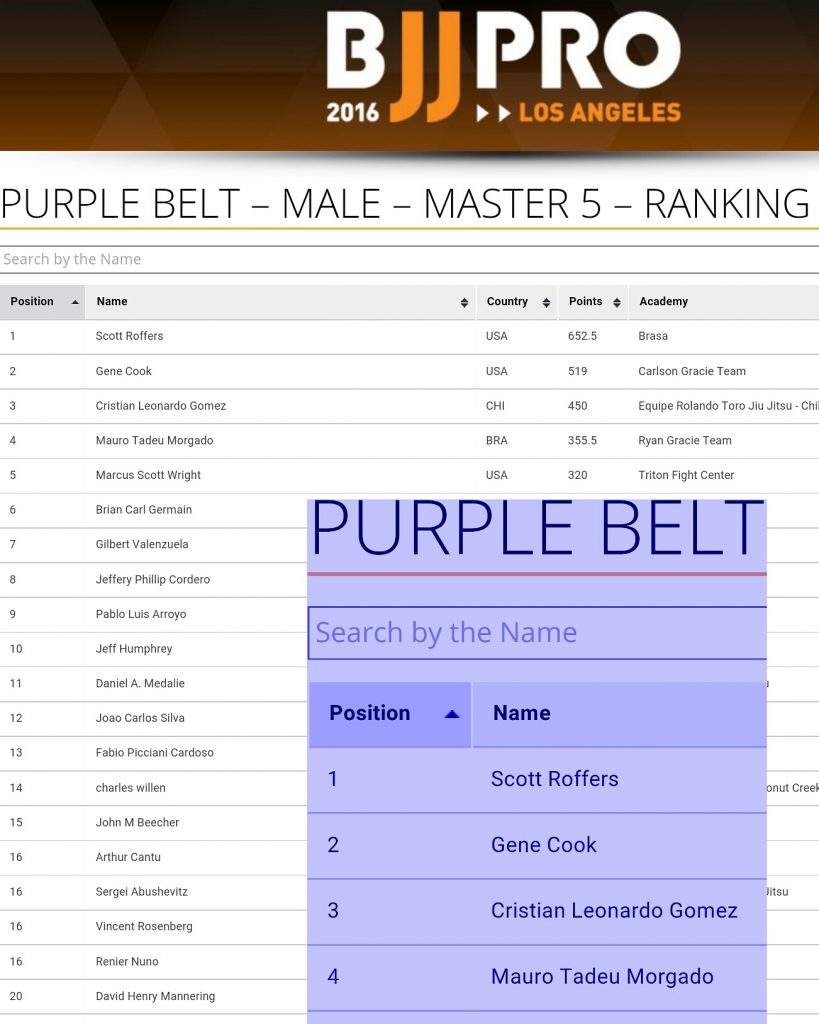Select Jeffery Phillip Cordero row
This screenshot has width=819, height=1024.
pyautogui.click(x=153, y=579)
